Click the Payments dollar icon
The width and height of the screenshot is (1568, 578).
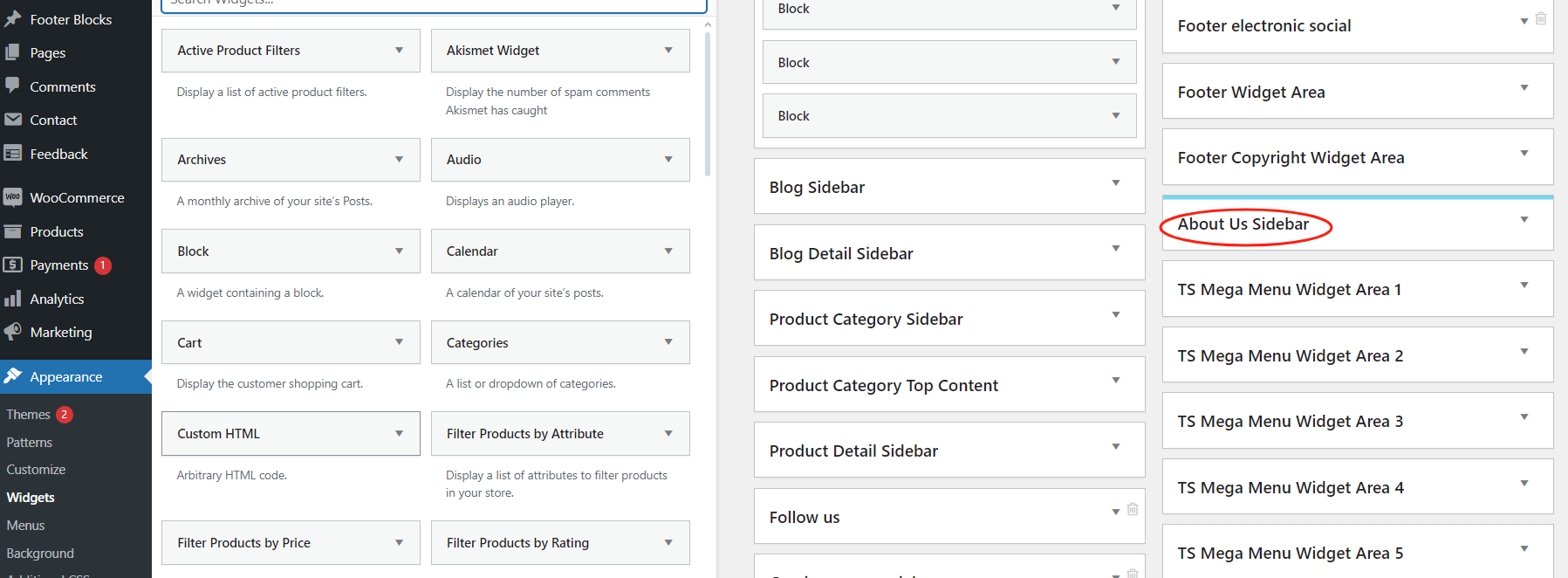[x=13, y=265]
